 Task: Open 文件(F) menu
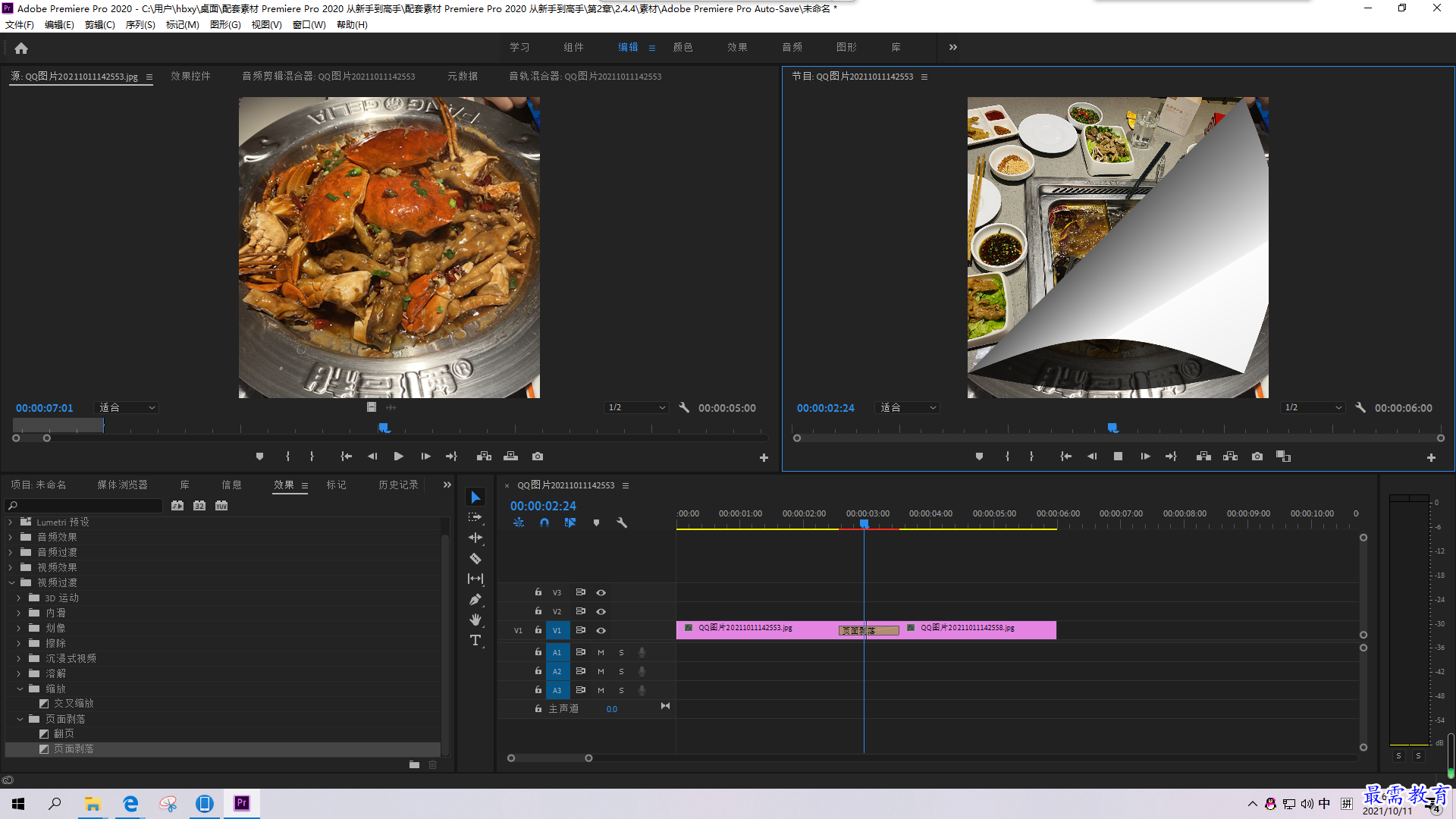pyautogui.click(x=20, y=25)
